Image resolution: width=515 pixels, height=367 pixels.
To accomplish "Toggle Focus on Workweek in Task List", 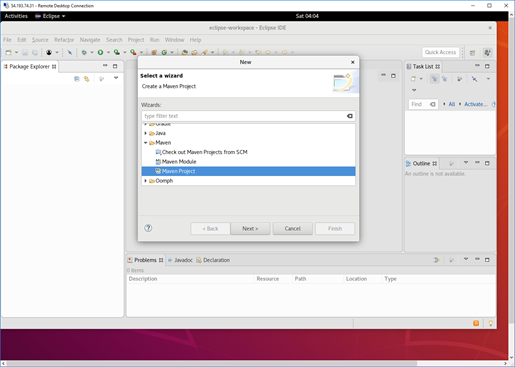I will coord(459,79).
